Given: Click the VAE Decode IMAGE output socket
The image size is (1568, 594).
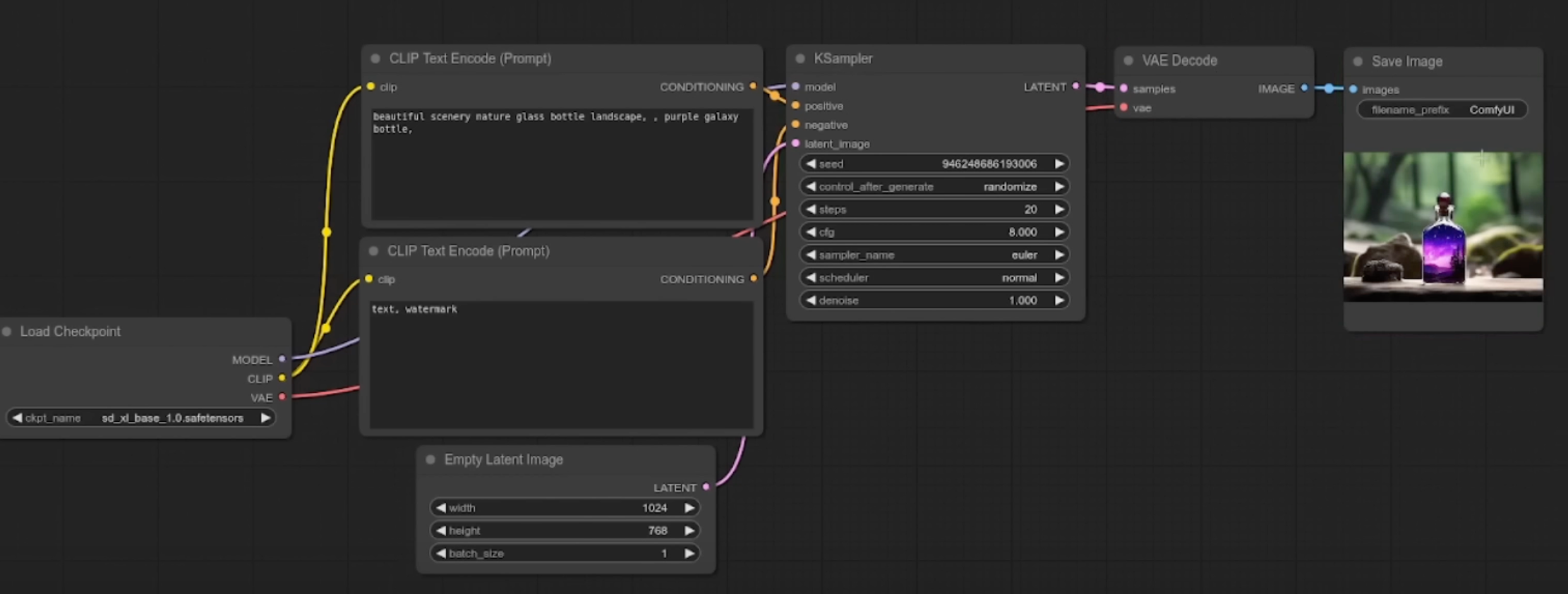Looking at the screenshot, I should [x=1304, y=88].
